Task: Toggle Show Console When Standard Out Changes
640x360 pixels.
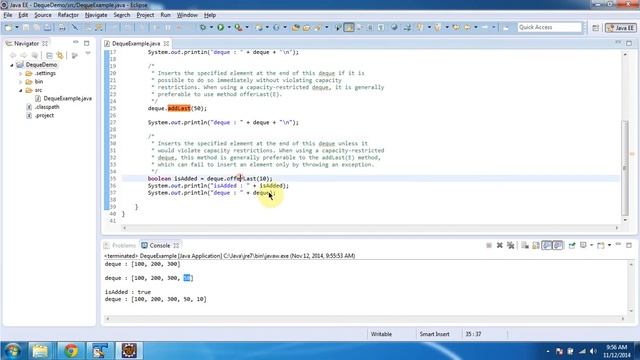Action: [x=547, y=245]
